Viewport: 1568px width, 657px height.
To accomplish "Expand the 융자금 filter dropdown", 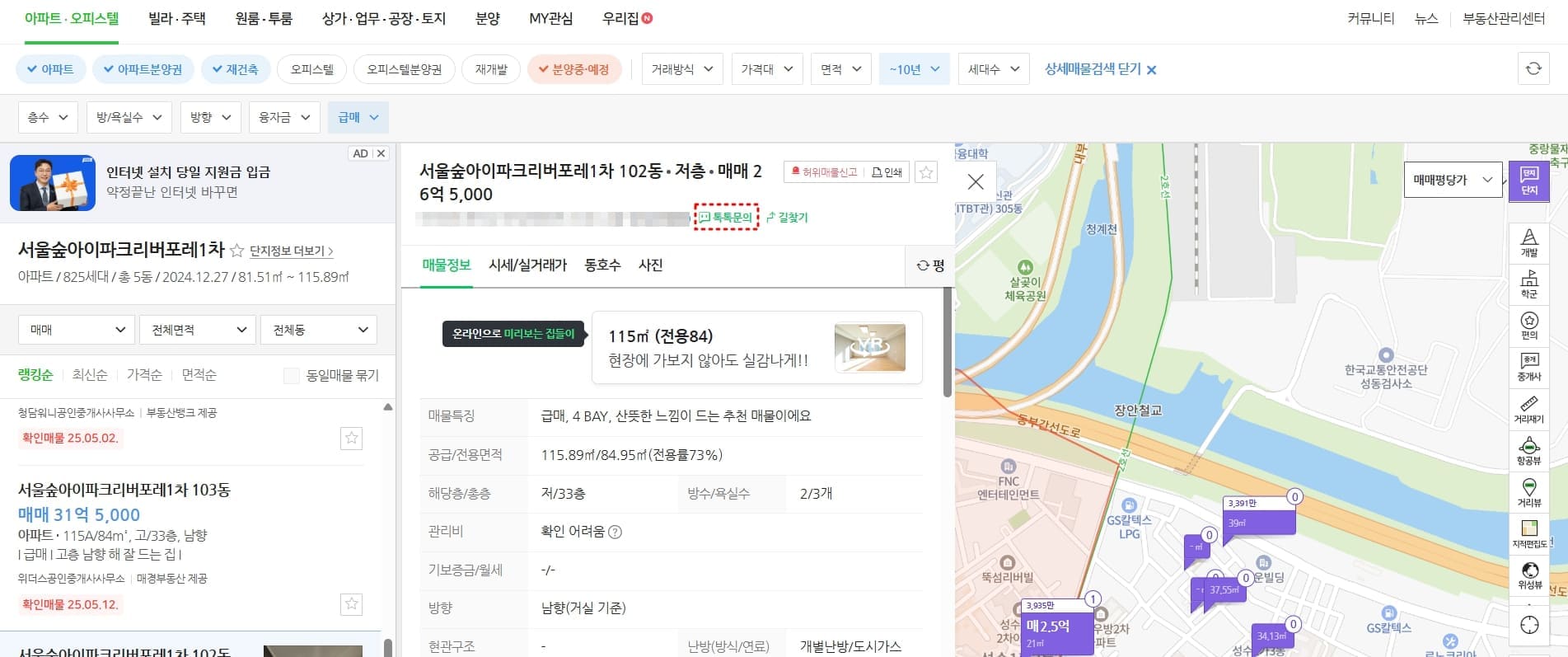I will [284, 117].
